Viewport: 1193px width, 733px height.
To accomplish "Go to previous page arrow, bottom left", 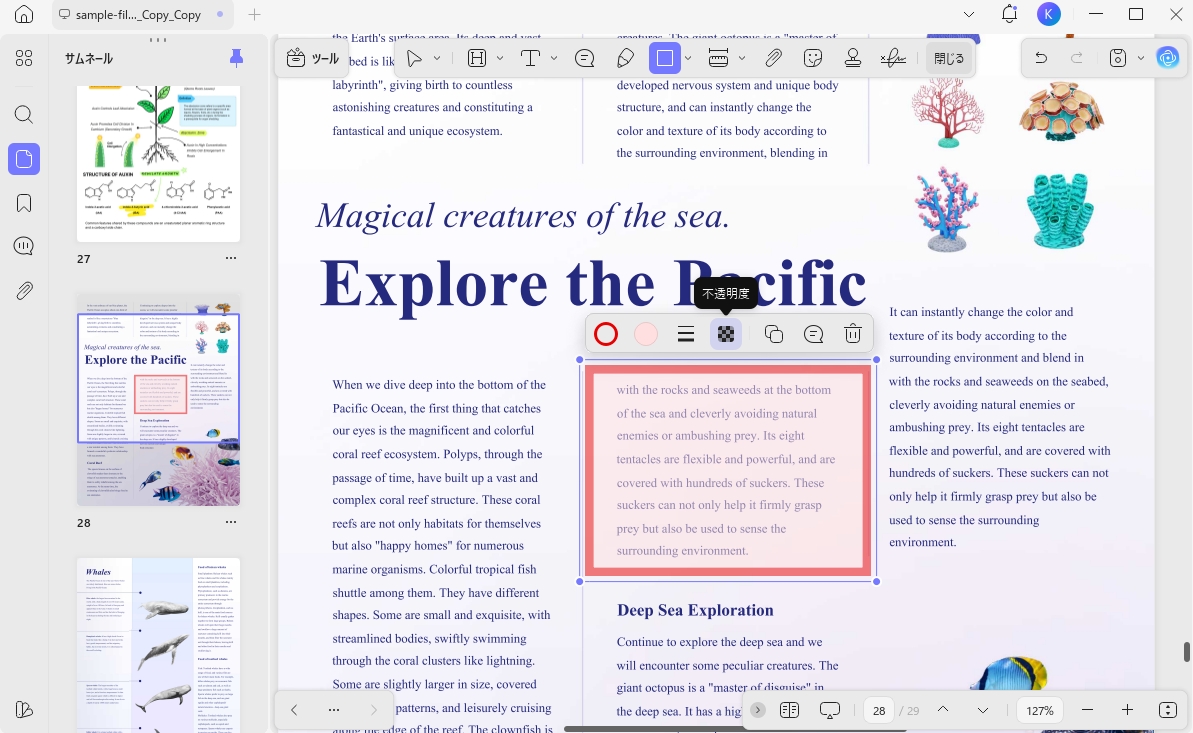I will [294, 709].
